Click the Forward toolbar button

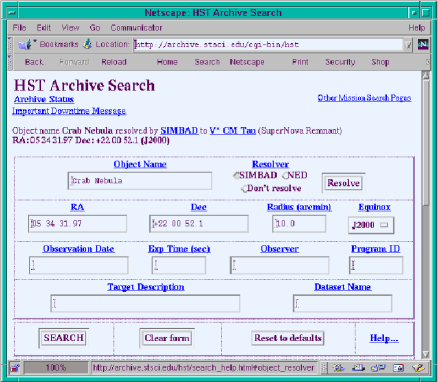tap(74, 62)
